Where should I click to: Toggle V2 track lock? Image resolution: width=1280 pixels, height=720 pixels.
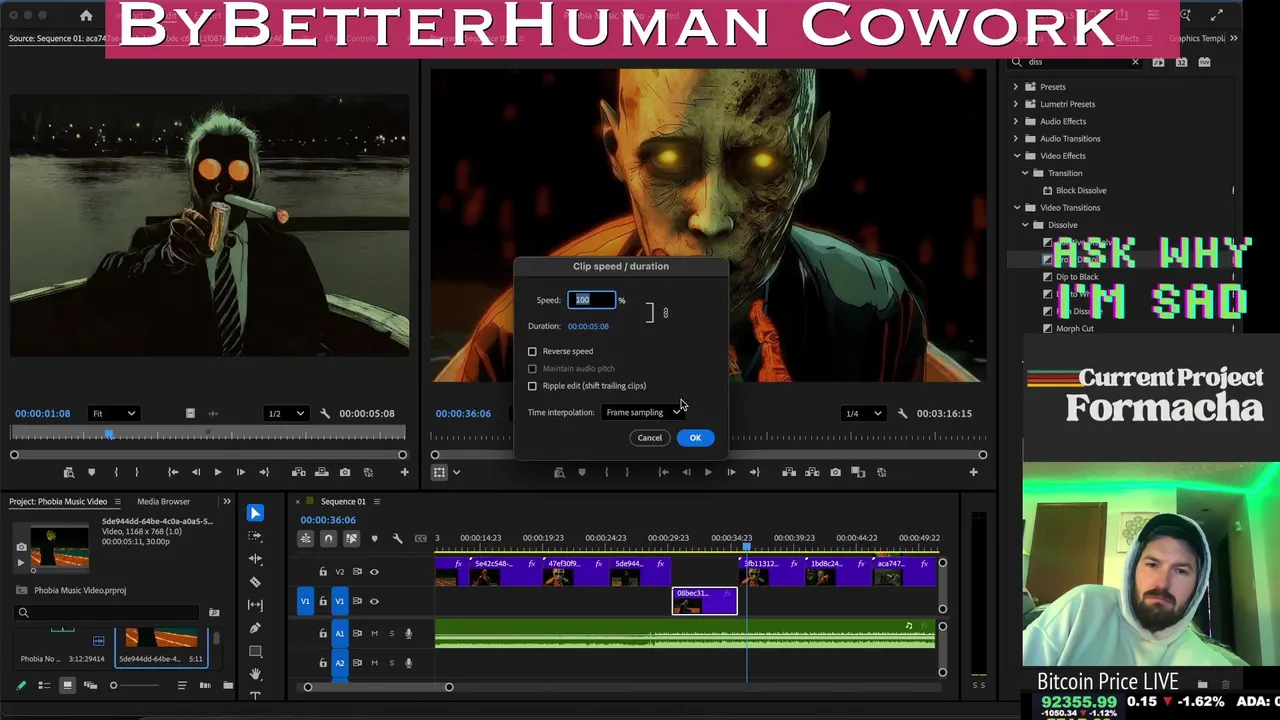(323, 572)
